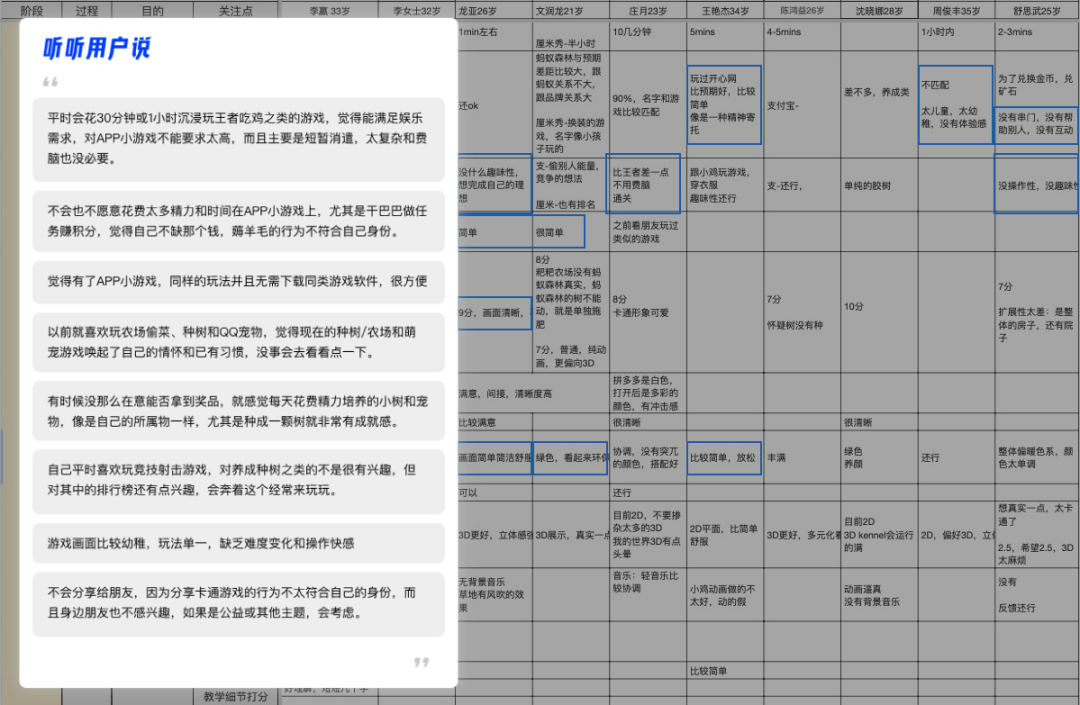This screenshot has height=705, width=1080.
Task: Click the '2-3mins' cell
Action: pyautogui.click(x=1037, y=36)
